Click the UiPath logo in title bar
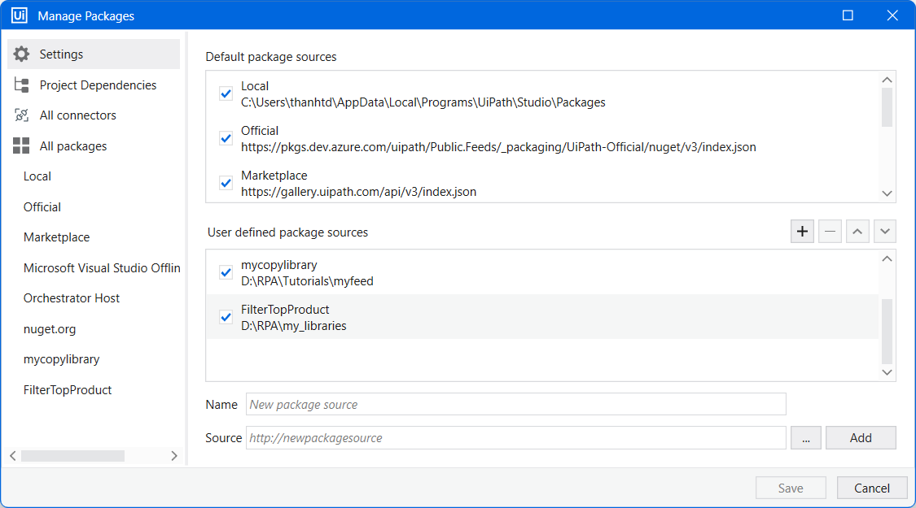 pos(19,16)
